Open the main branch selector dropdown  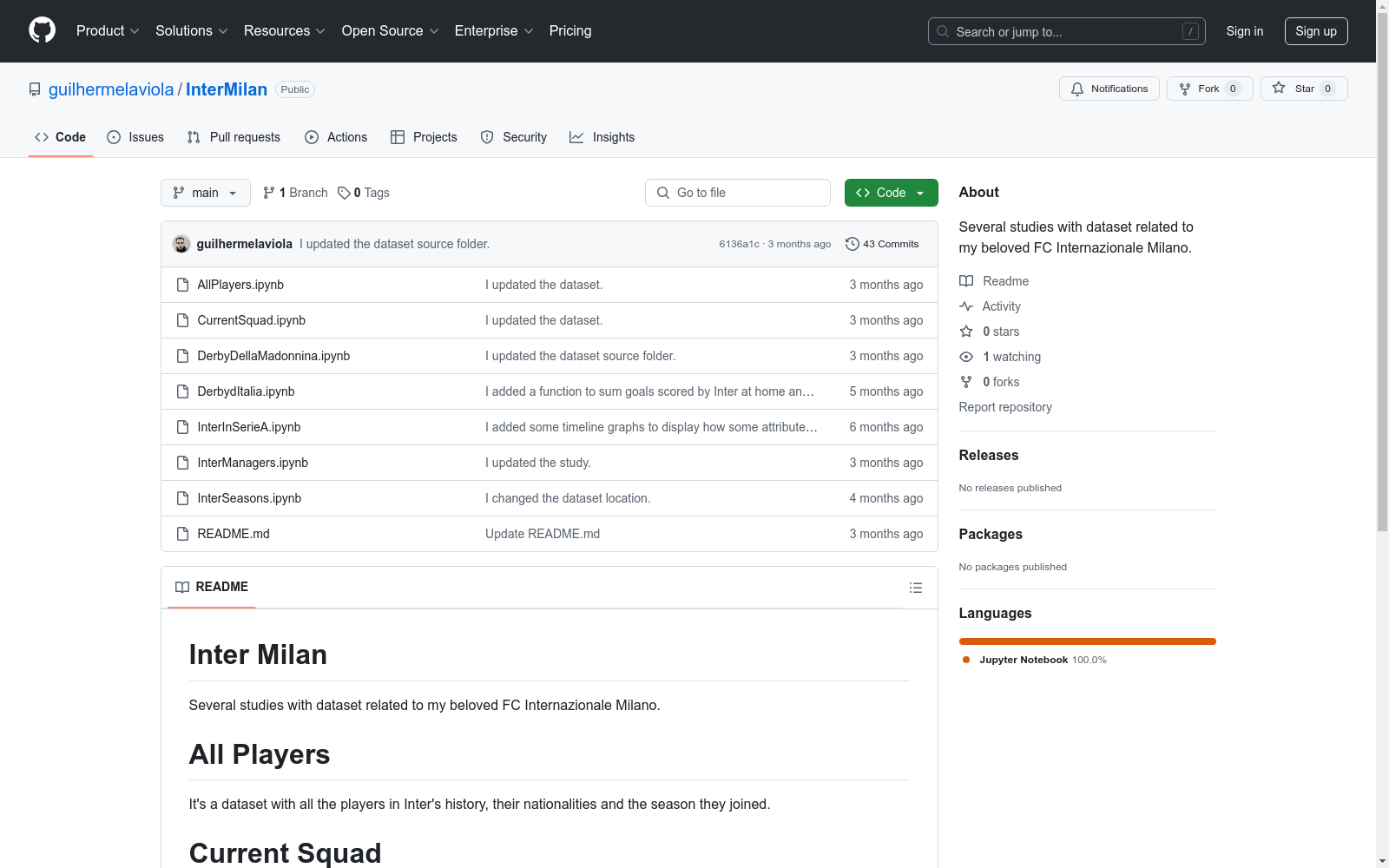[x=206, y=193]
